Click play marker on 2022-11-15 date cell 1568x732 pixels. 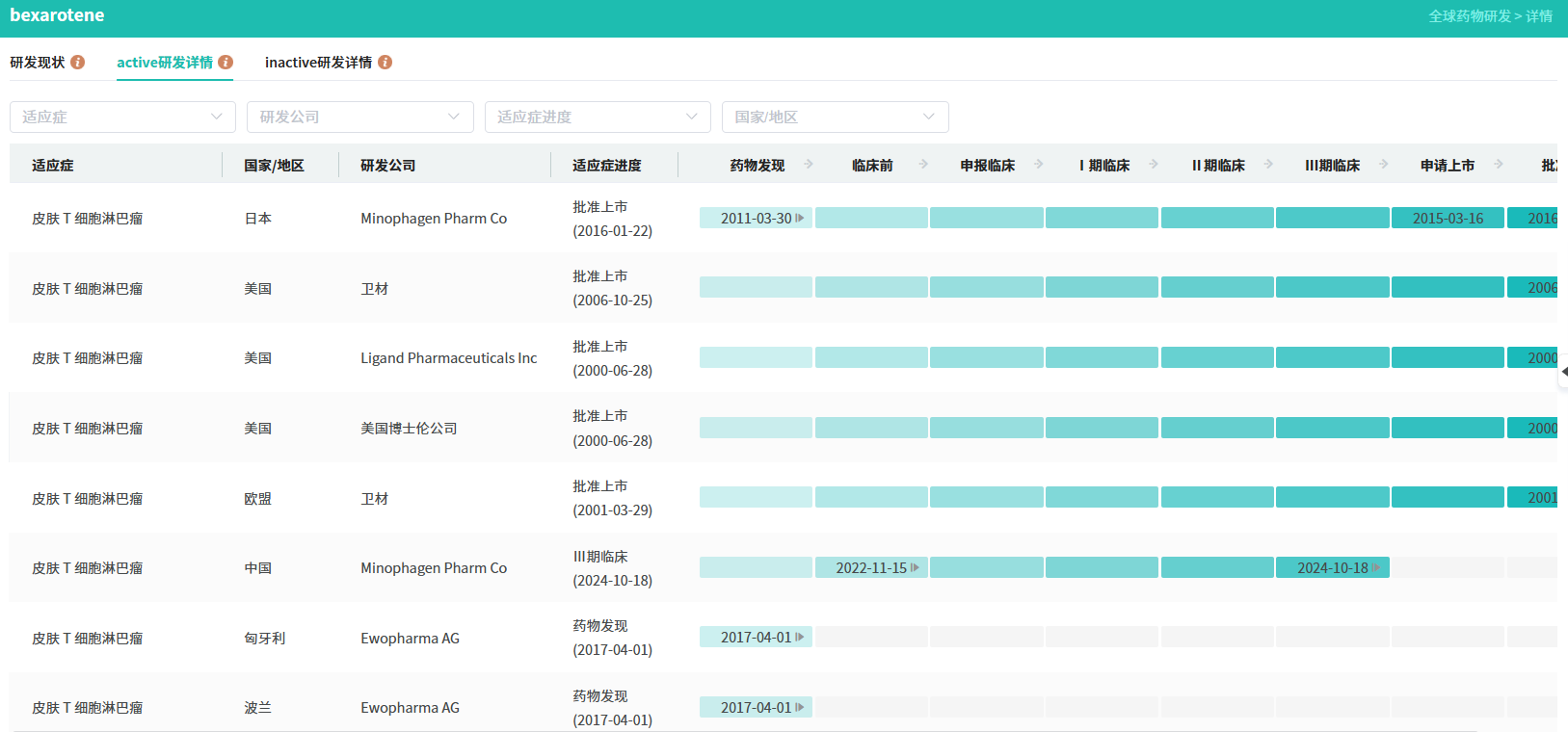[915, 568]
